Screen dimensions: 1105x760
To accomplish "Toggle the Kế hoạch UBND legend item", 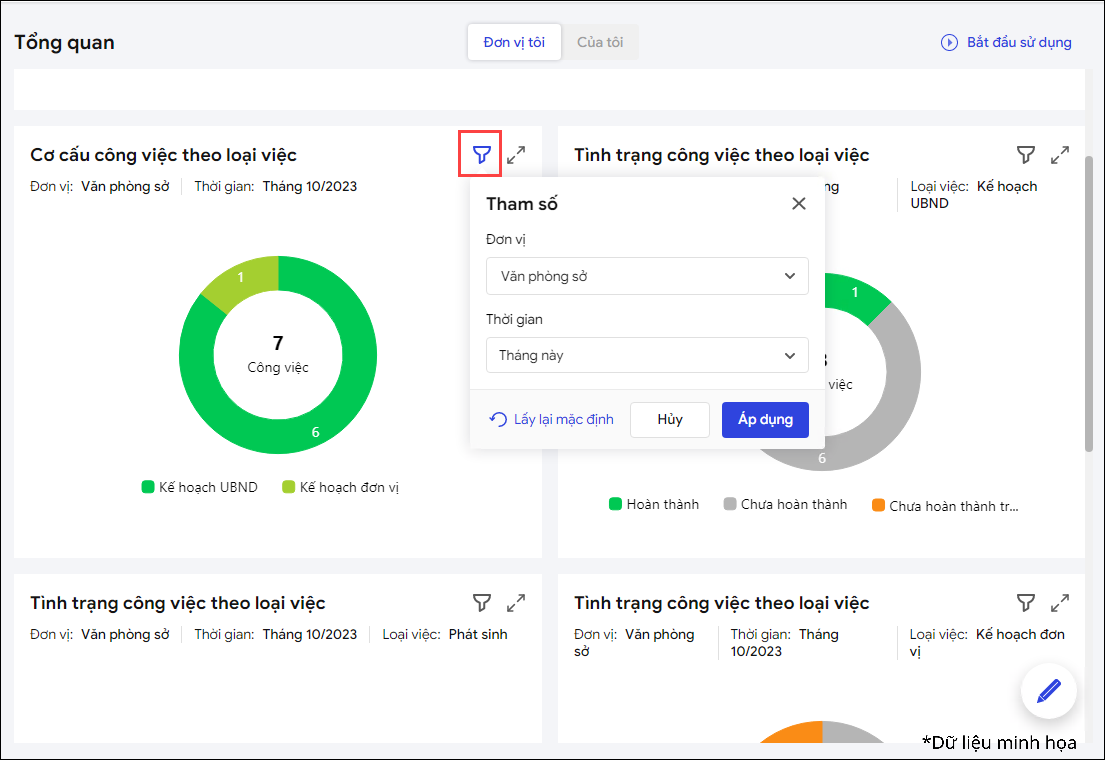I will coord(200,487).
